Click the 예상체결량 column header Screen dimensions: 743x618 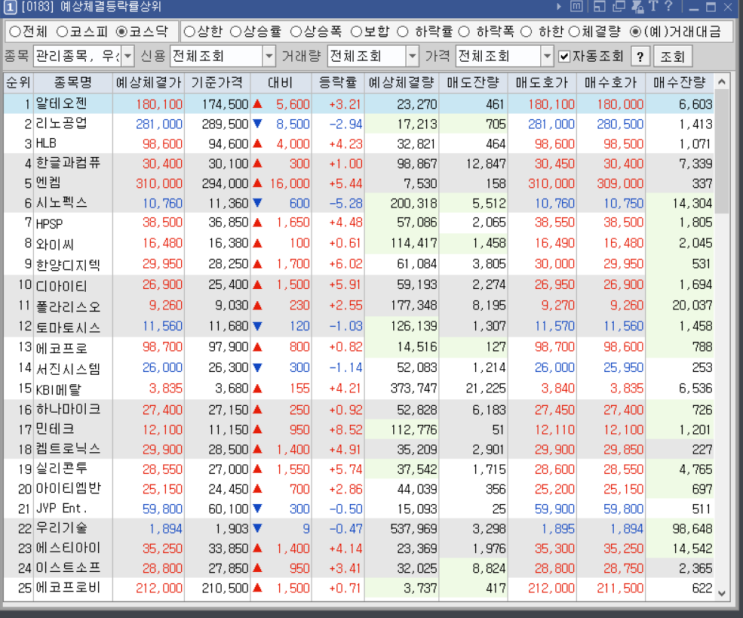coord(401,83)
